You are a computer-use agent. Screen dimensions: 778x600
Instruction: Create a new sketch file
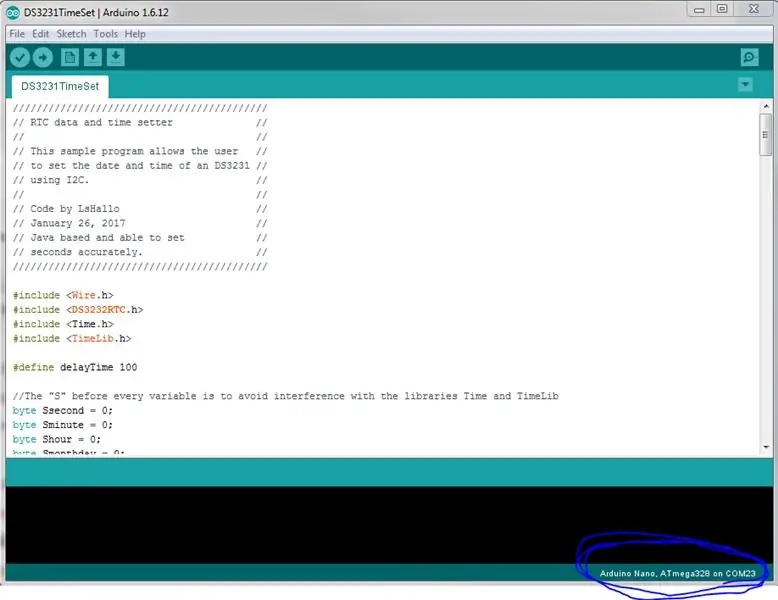69,57
